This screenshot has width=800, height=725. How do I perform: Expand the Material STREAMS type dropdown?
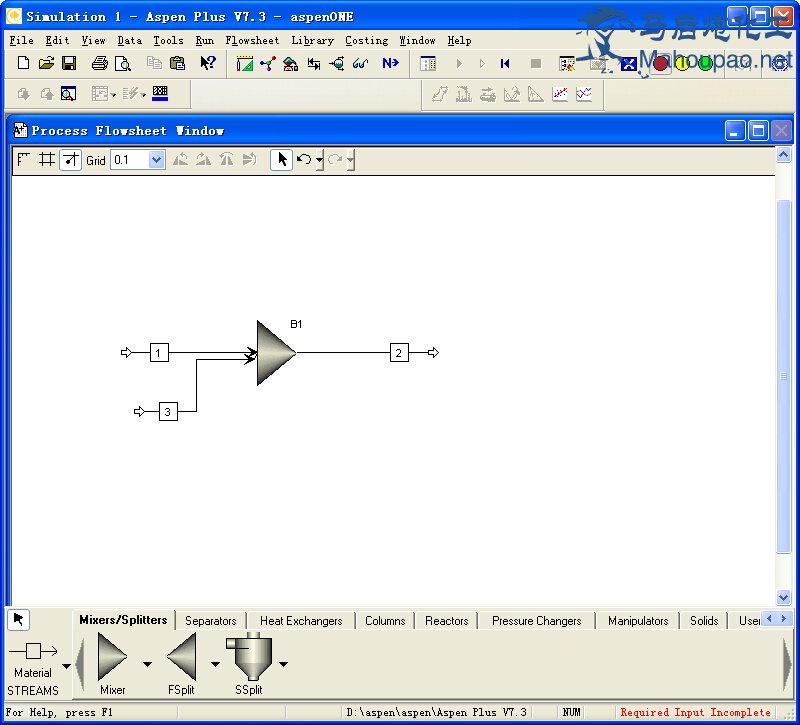[66, 666]
